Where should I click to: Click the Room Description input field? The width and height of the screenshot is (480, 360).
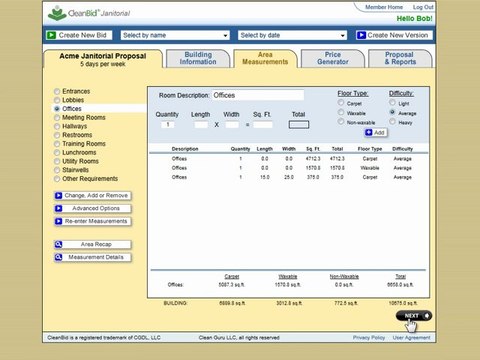click(258, 95)
